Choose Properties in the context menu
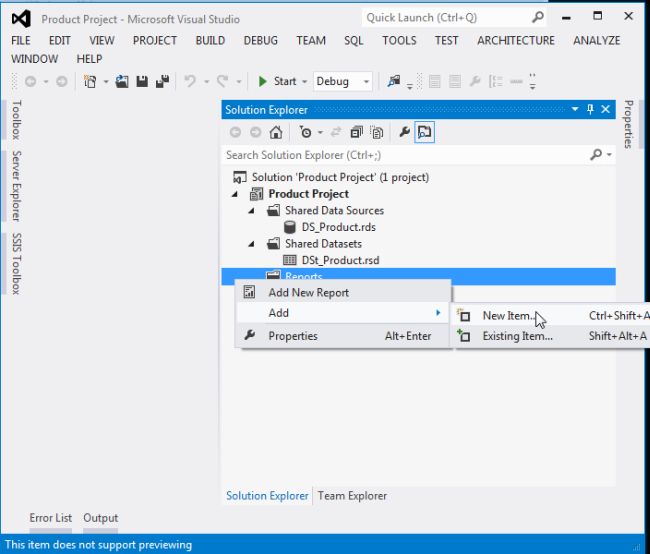 tap(343, 336)
